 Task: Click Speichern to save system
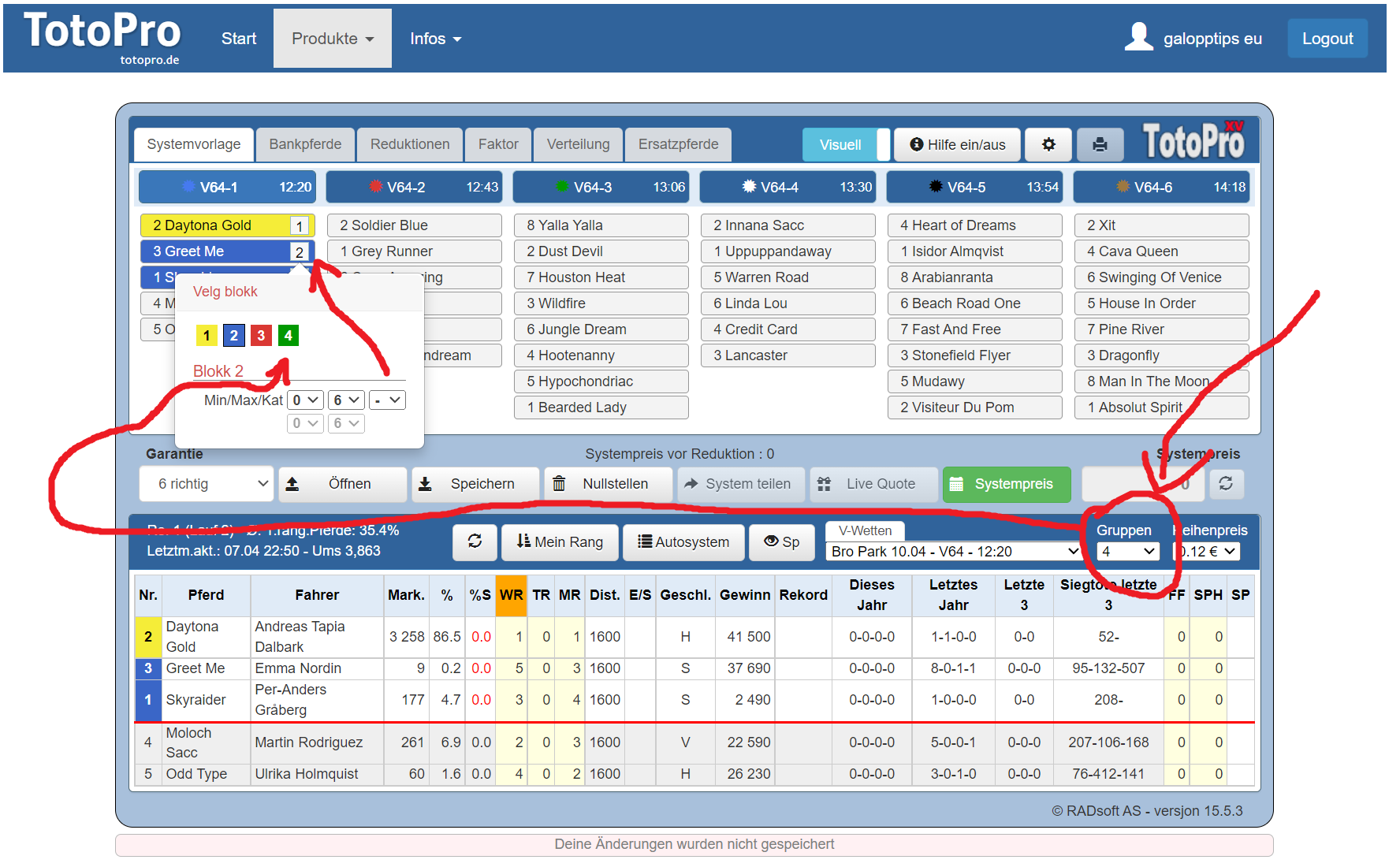pos(475,484)
